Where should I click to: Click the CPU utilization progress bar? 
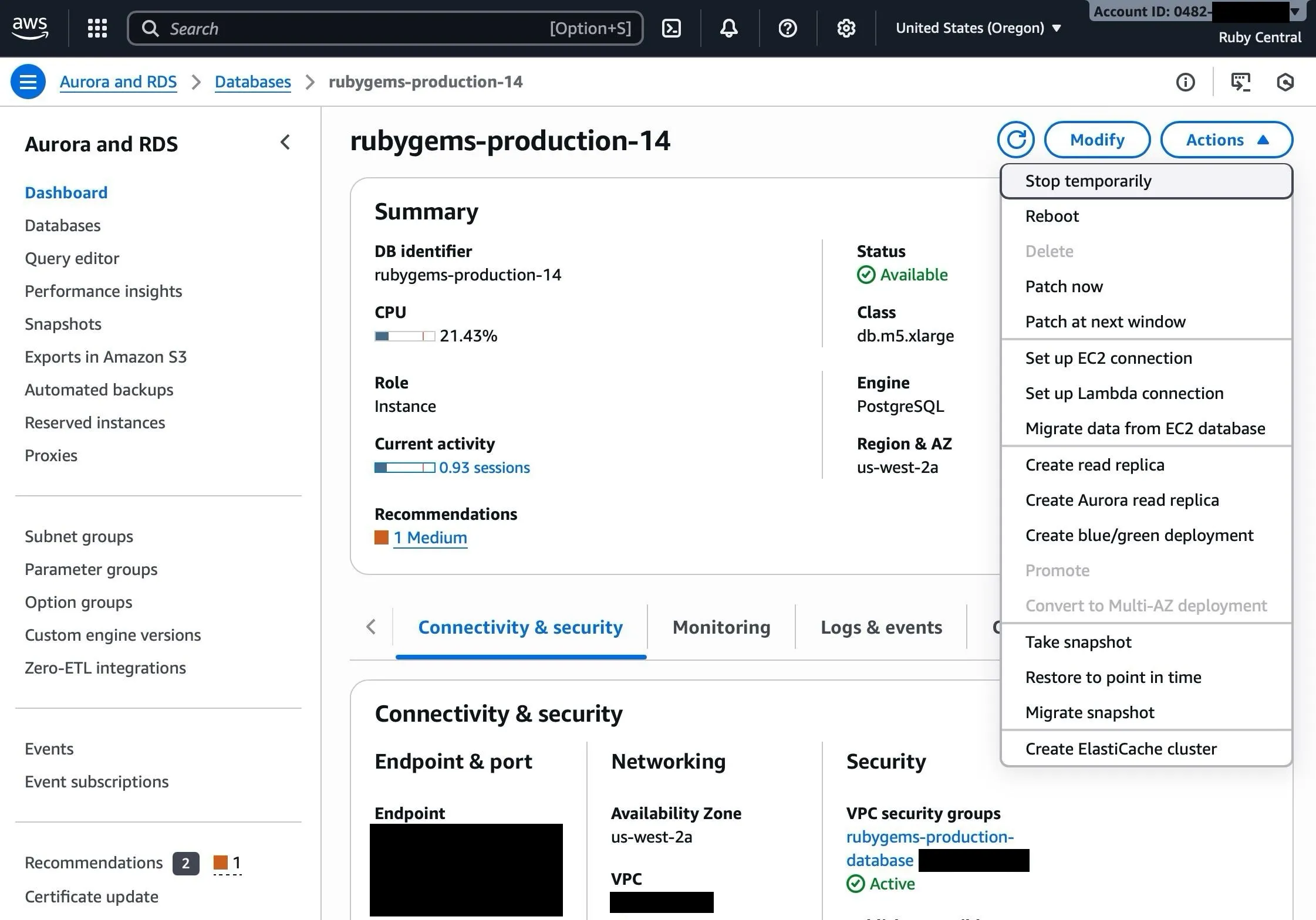tap(404, 336)
